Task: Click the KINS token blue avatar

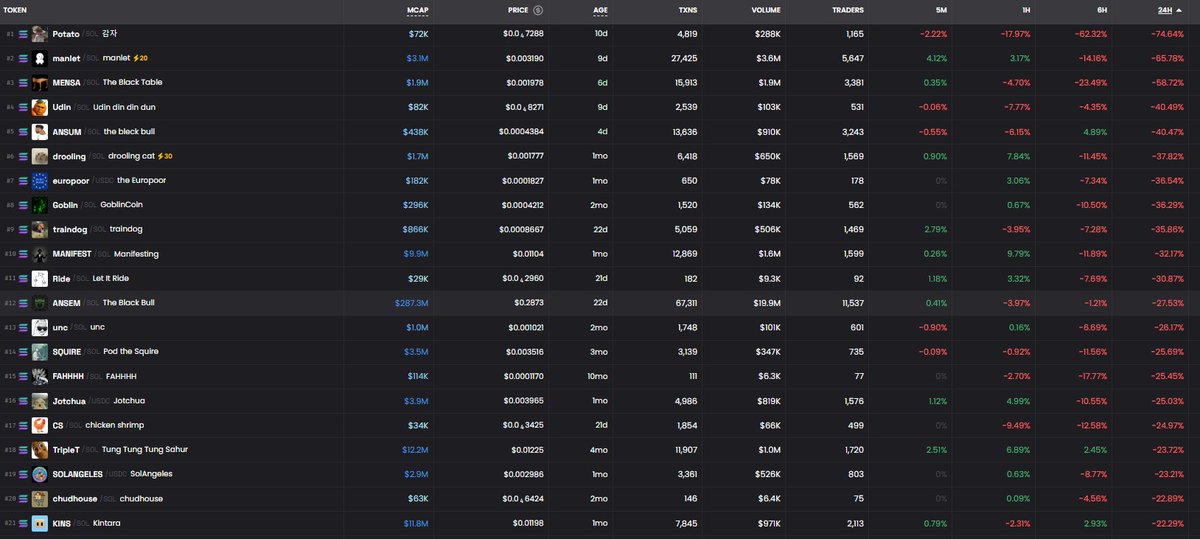Action: click(40, 523)
